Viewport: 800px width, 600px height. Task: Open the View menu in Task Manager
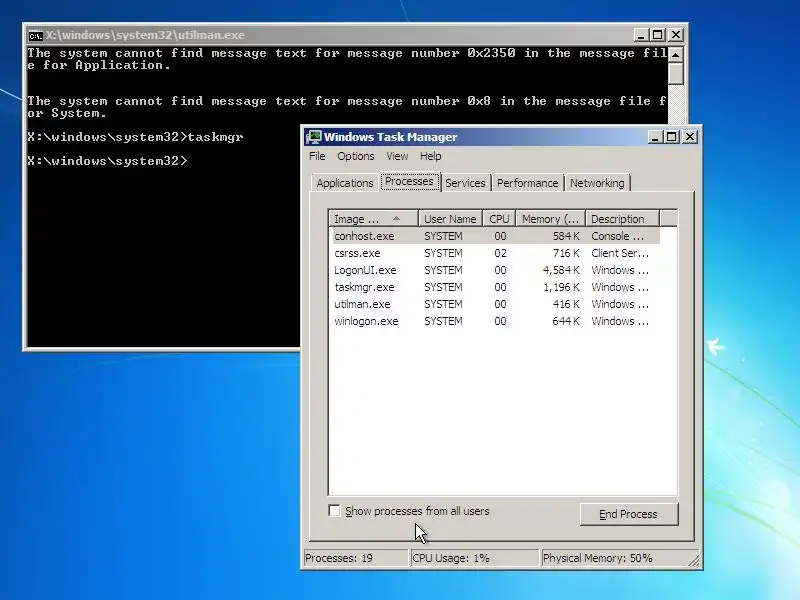[397, 156]
